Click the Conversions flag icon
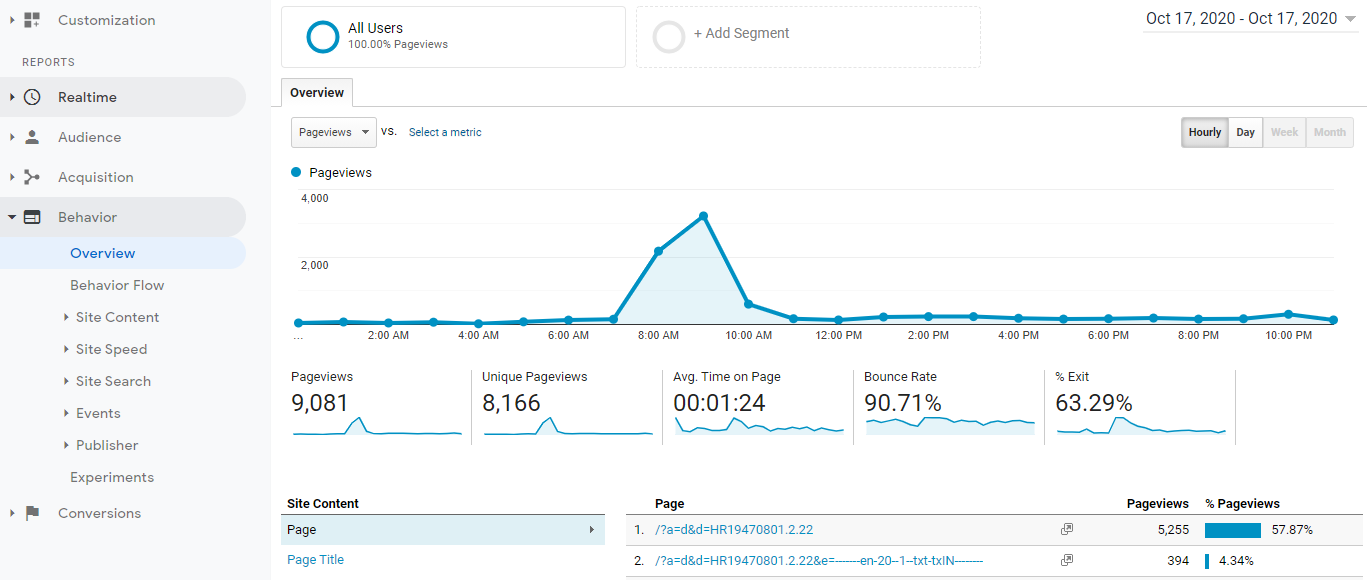The image size is (1367, 580). point(32,513)
